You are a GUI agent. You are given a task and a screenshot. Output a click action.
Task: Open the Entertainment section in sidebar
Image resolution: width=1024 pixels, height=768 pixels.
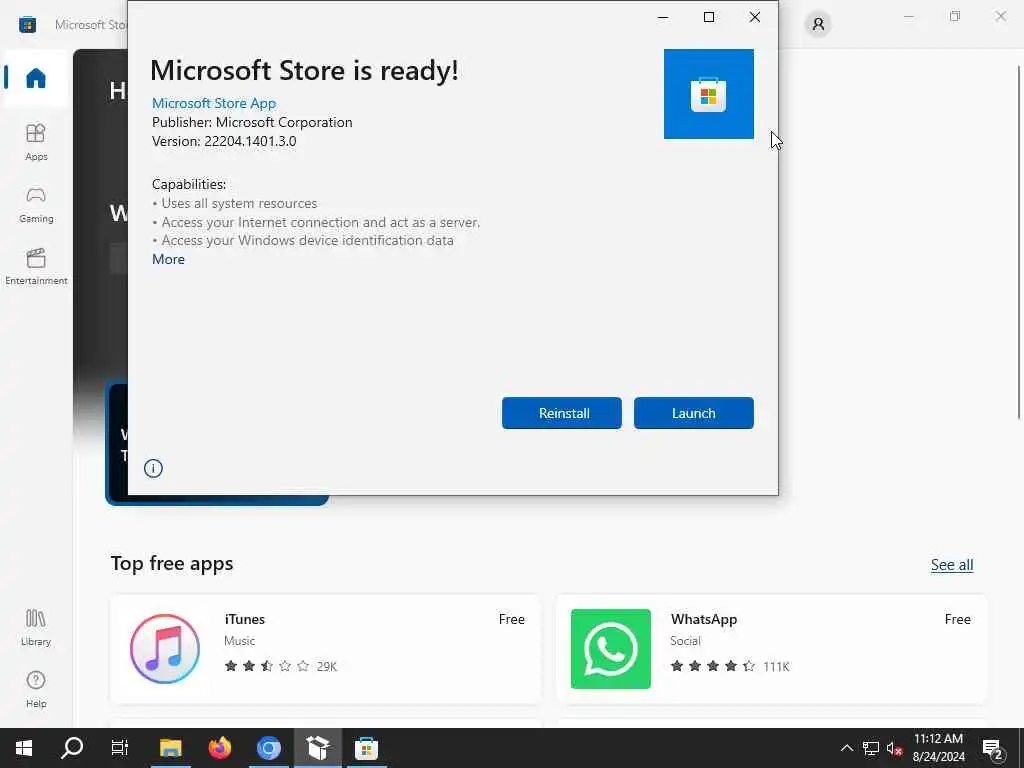point(36,266)
